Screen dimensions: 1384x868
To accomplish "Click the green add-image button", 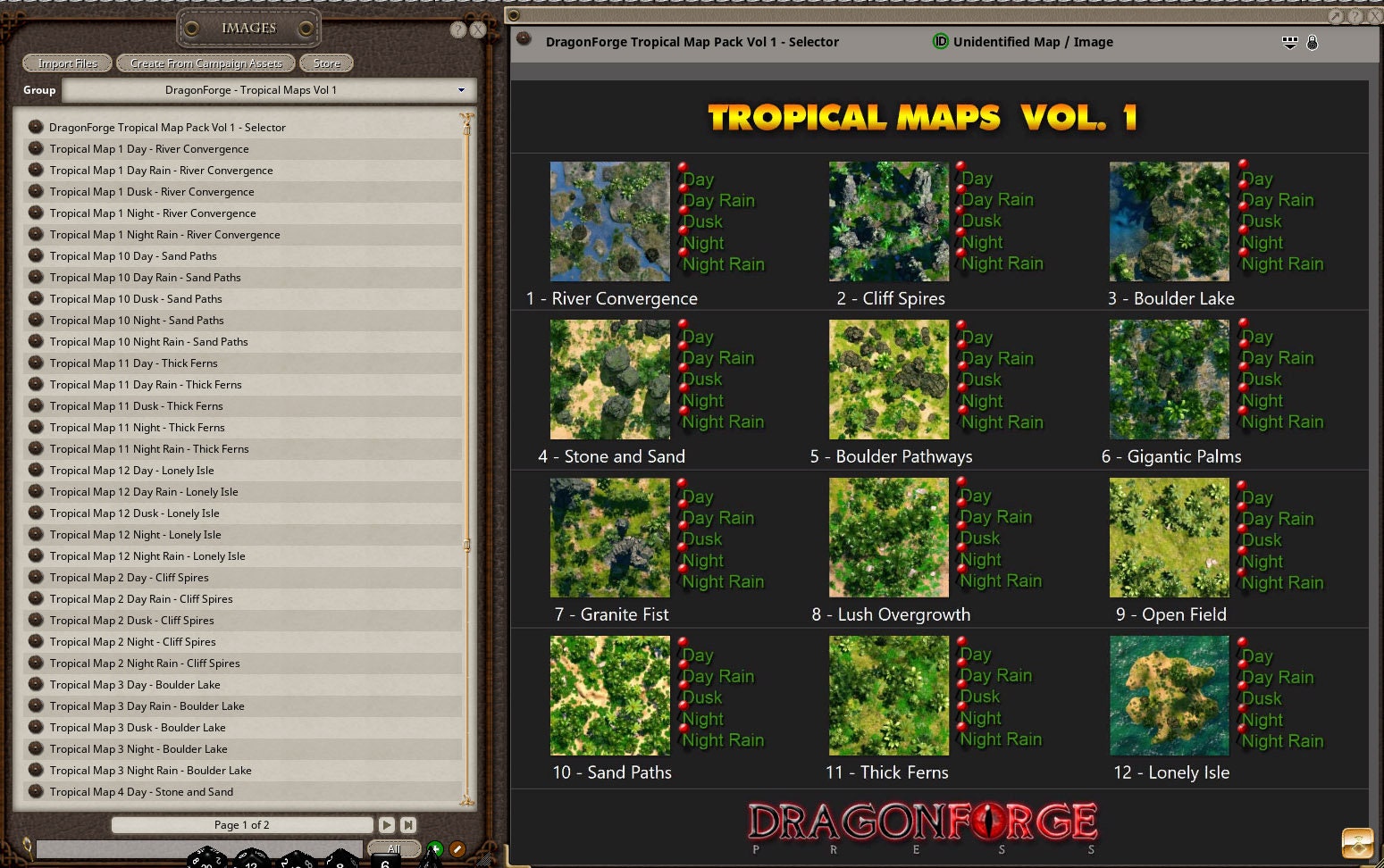I will 435,849.
